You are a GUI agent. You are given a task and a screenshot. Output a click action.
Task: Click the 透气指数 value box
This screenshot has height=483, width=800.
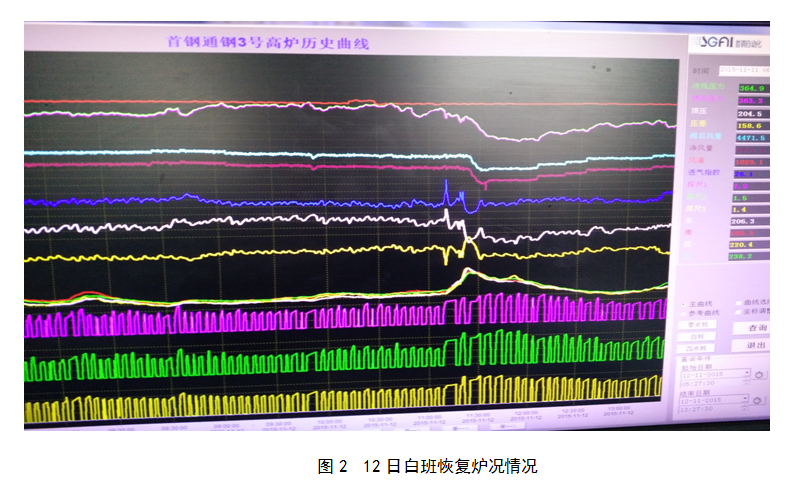click(x=752, y=174)
